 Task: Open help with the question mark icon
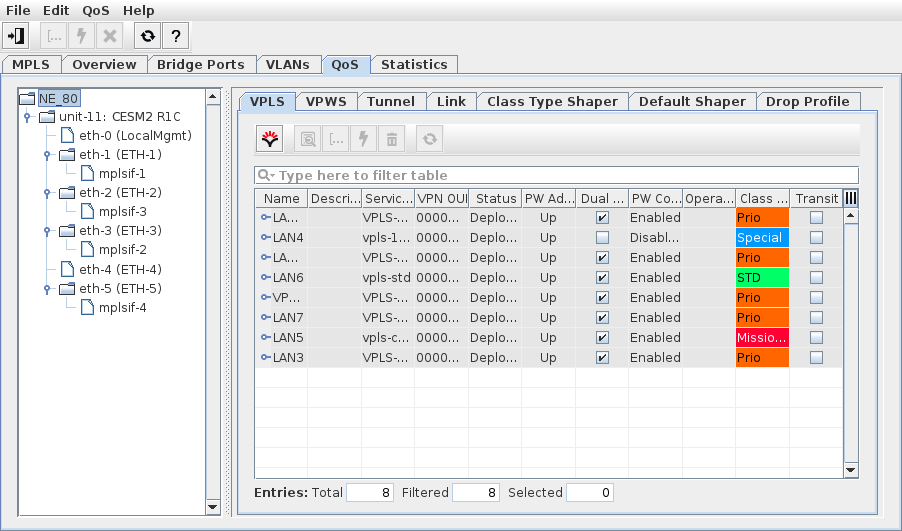tap(175, 36)
